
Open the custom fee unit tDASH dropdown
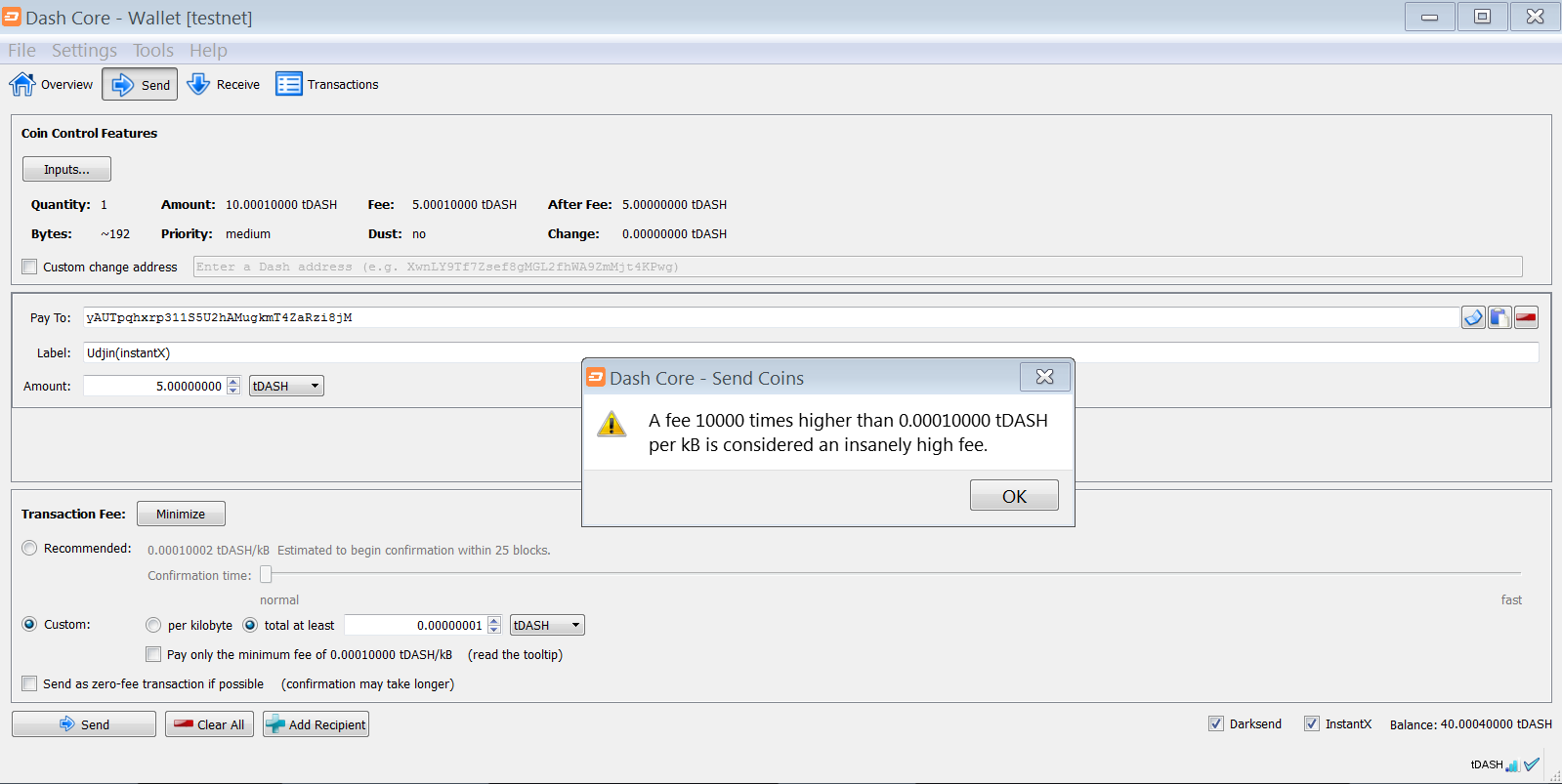click(x=547, y=625)
